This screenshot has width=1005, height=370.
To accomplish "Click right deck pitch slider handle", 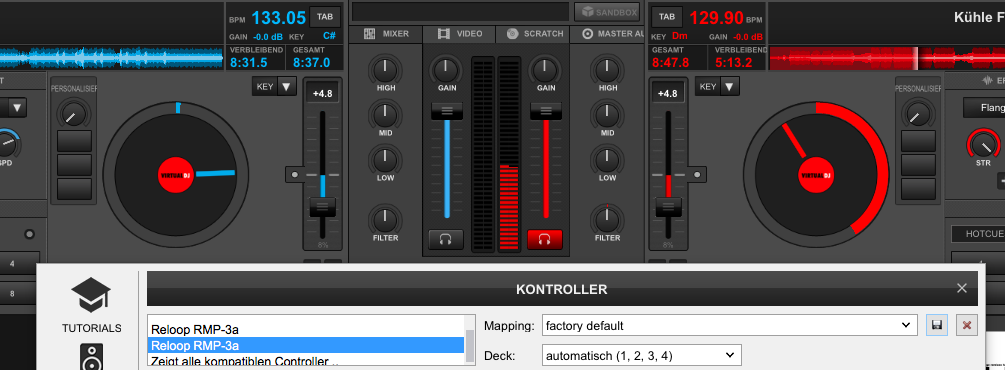I will 668,207.
